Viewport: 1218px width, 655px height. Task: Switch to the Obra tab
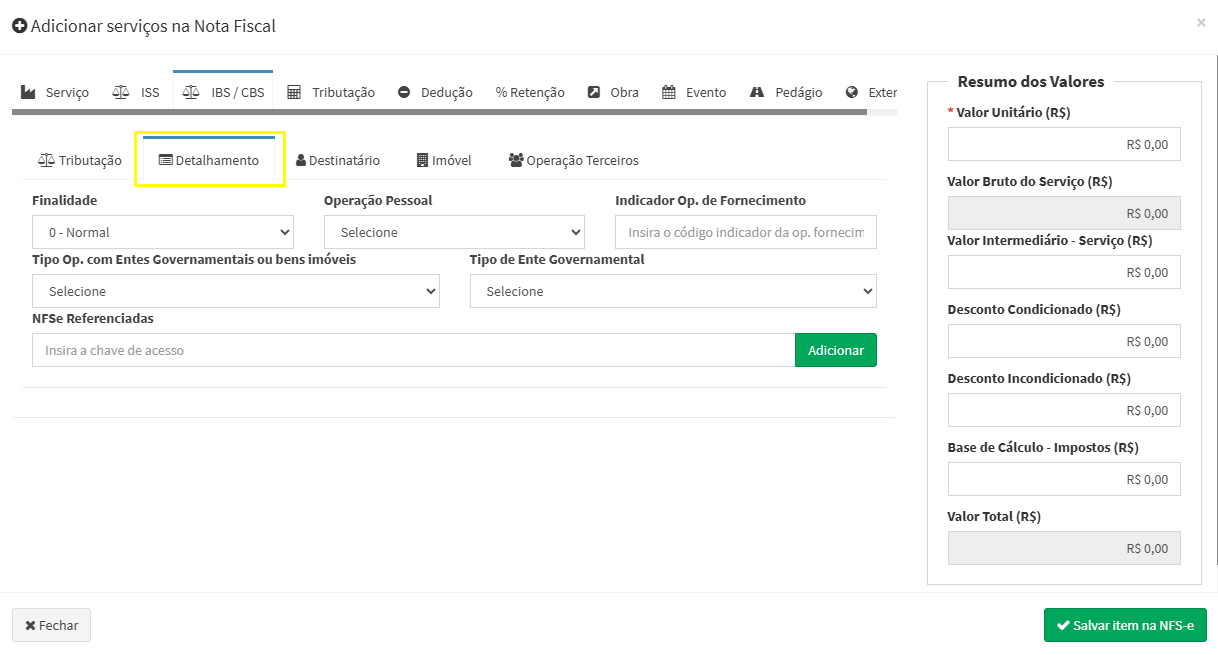click(x=613, y=92)
